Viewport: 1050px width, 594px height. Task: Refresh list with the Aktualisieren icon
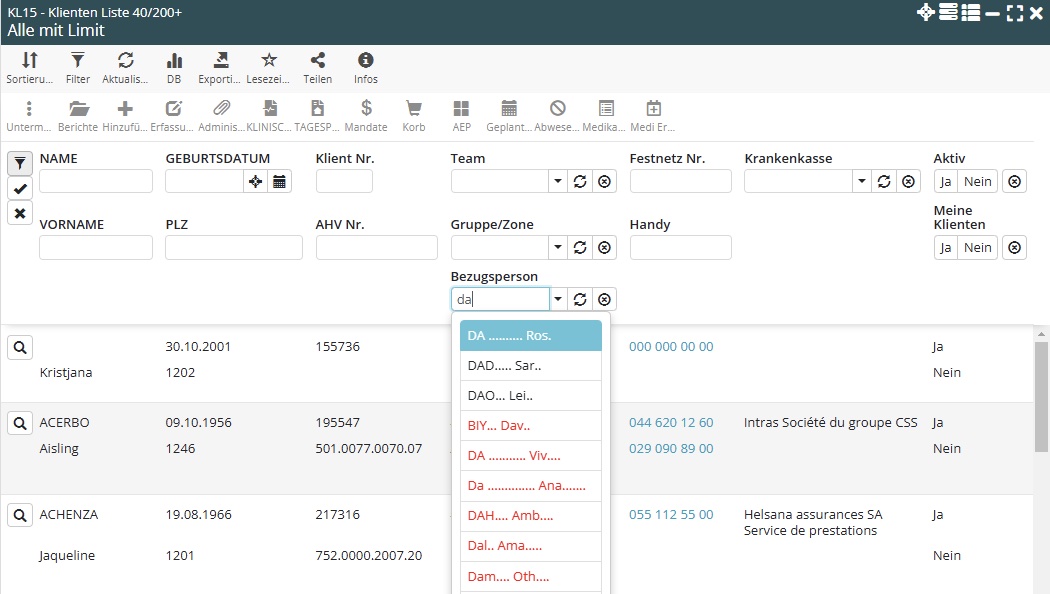(x=125, y=61)
